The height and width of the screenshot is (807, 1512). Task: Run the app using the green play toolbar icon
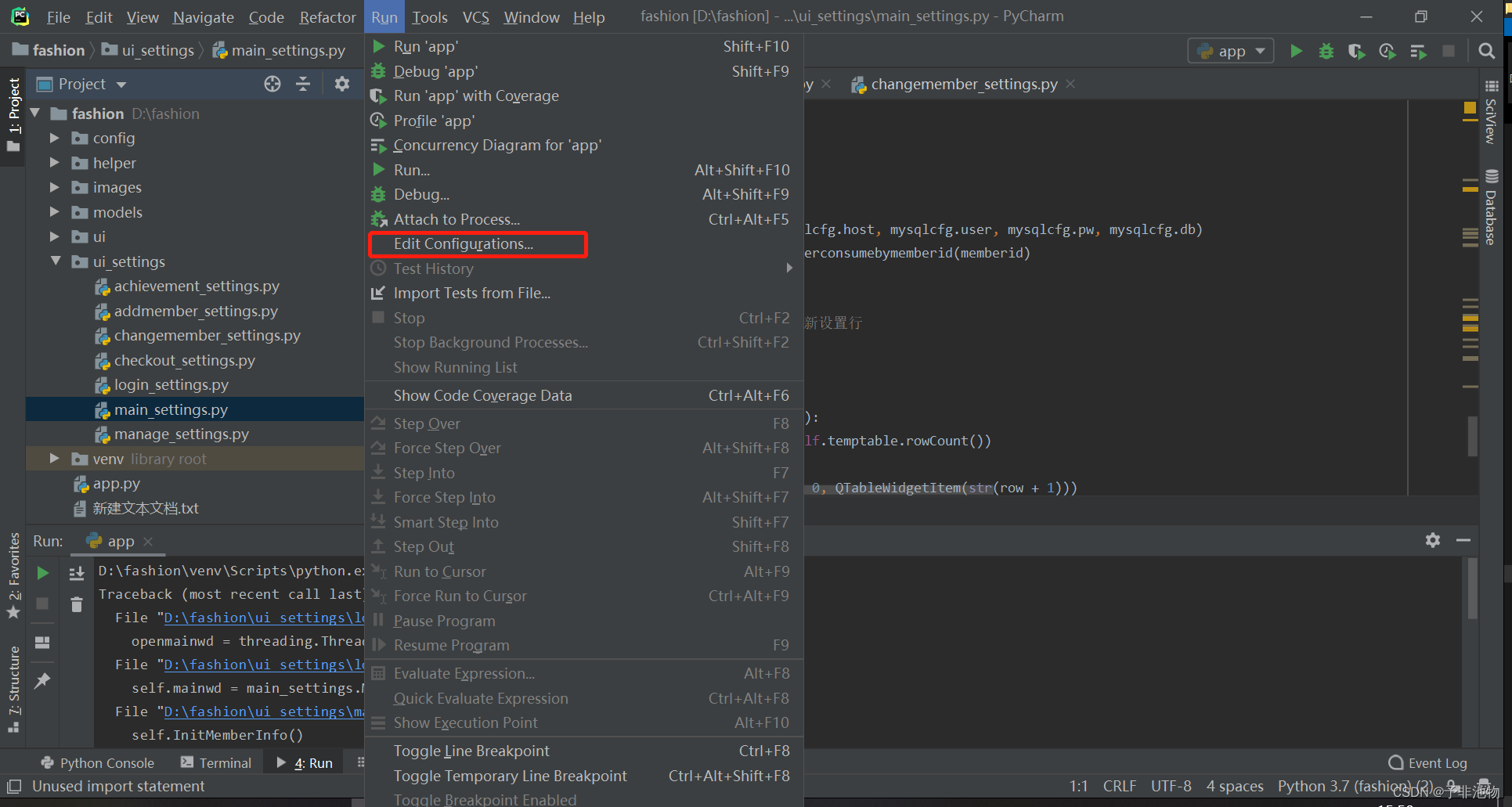(x=1296, y=50)
